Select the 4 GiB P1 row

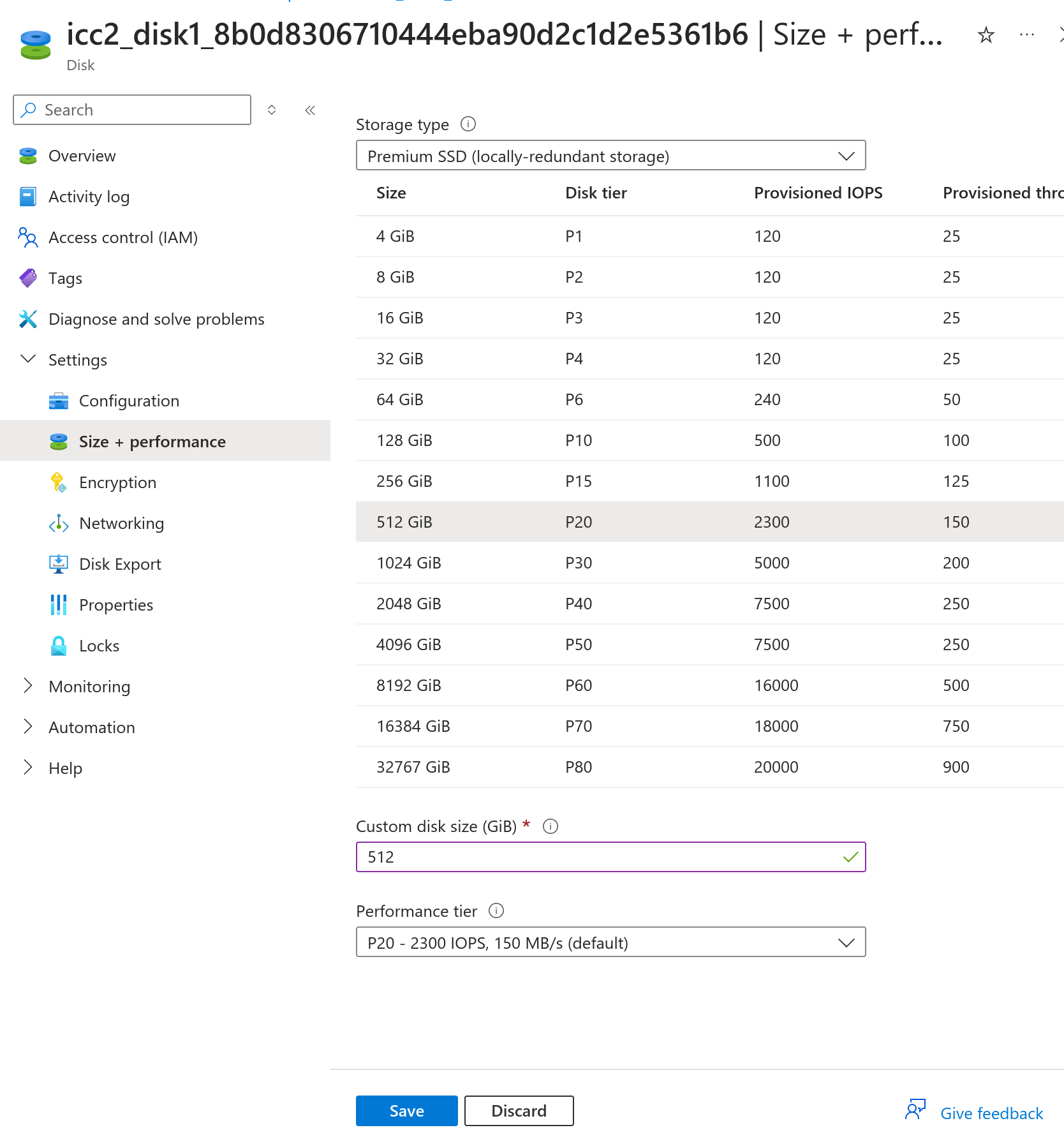pyautogui.click(x=710, y=236)
